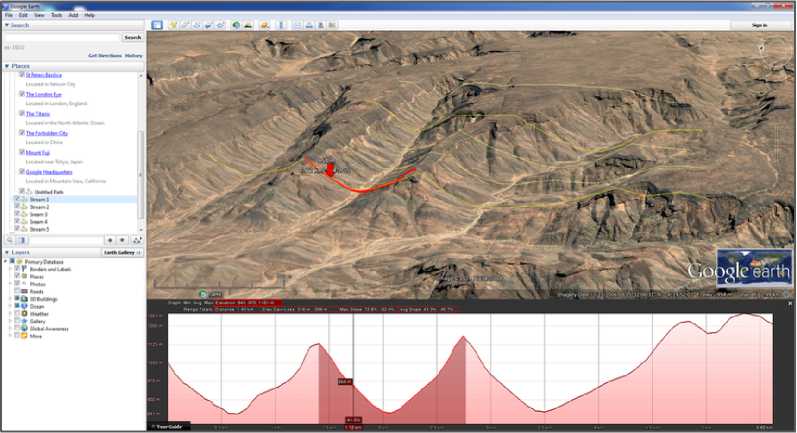Click the Get Directions link
Screen dimensions: 797x433
(105, 55)
